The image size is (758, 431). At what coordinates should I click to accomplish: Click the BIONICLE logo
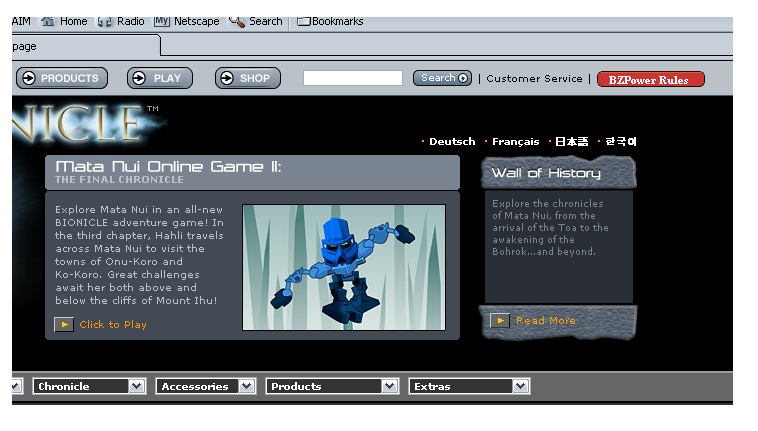87,123
